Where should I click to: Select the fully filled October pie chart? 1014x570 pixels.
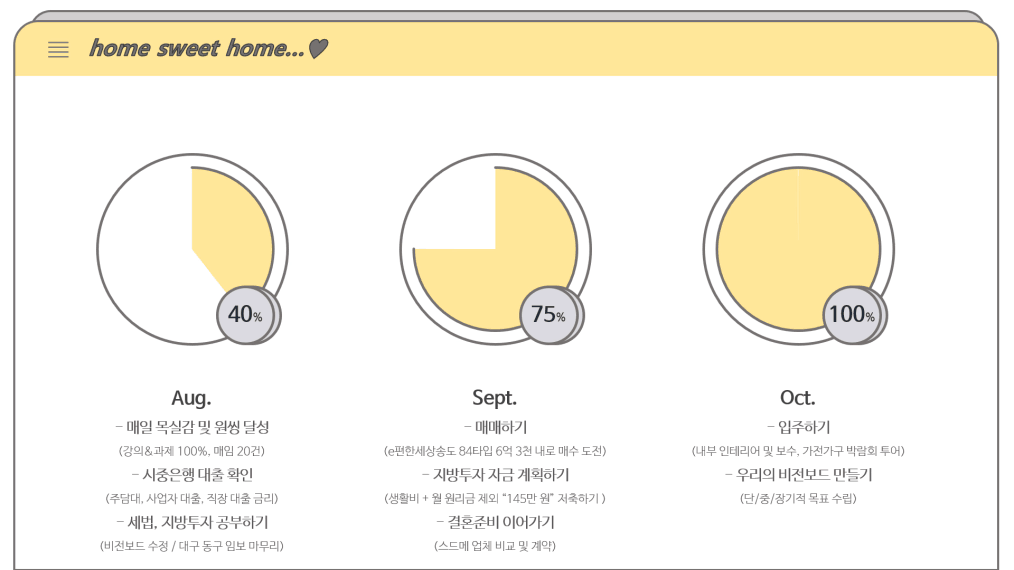click(799, 249)
